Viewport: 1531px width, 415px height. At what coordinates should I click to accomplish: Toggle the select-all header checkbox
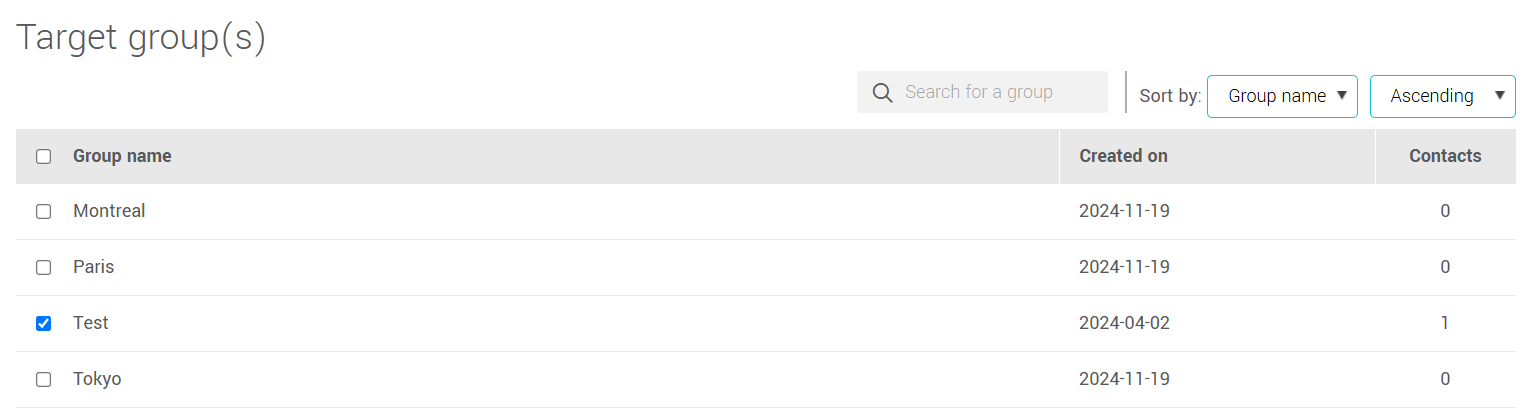[x=44, y=156]
